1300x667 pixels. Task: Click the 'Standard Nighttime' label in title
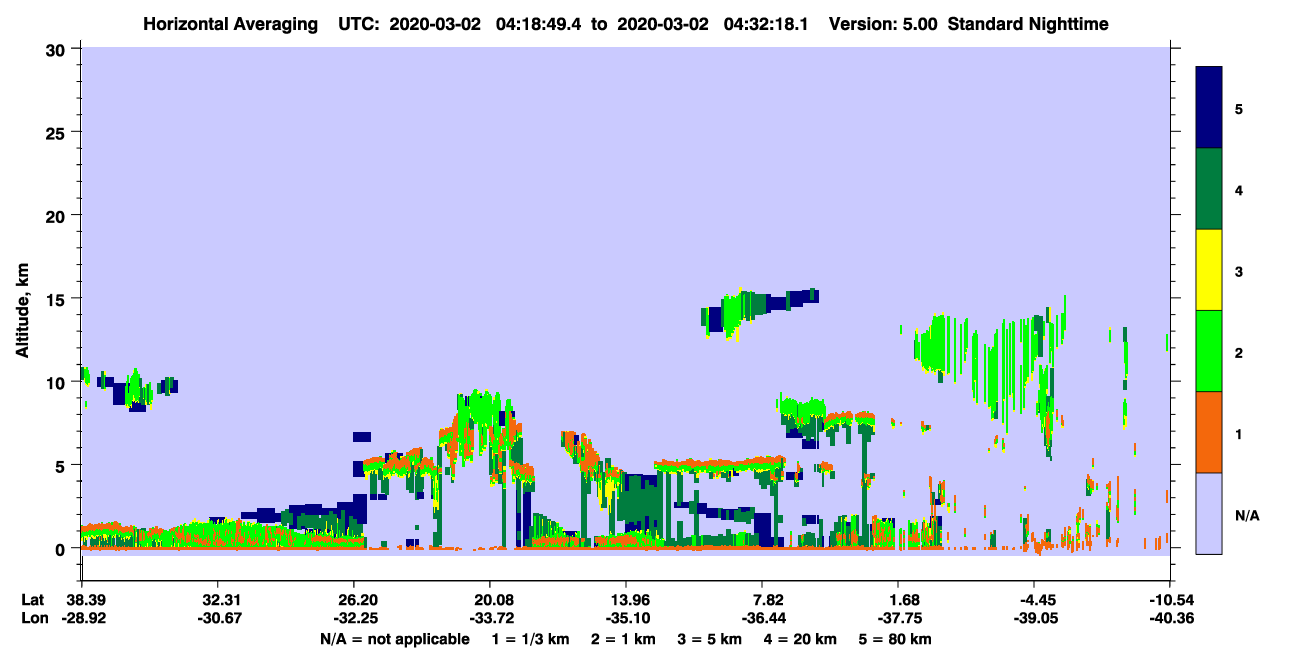1028,23
